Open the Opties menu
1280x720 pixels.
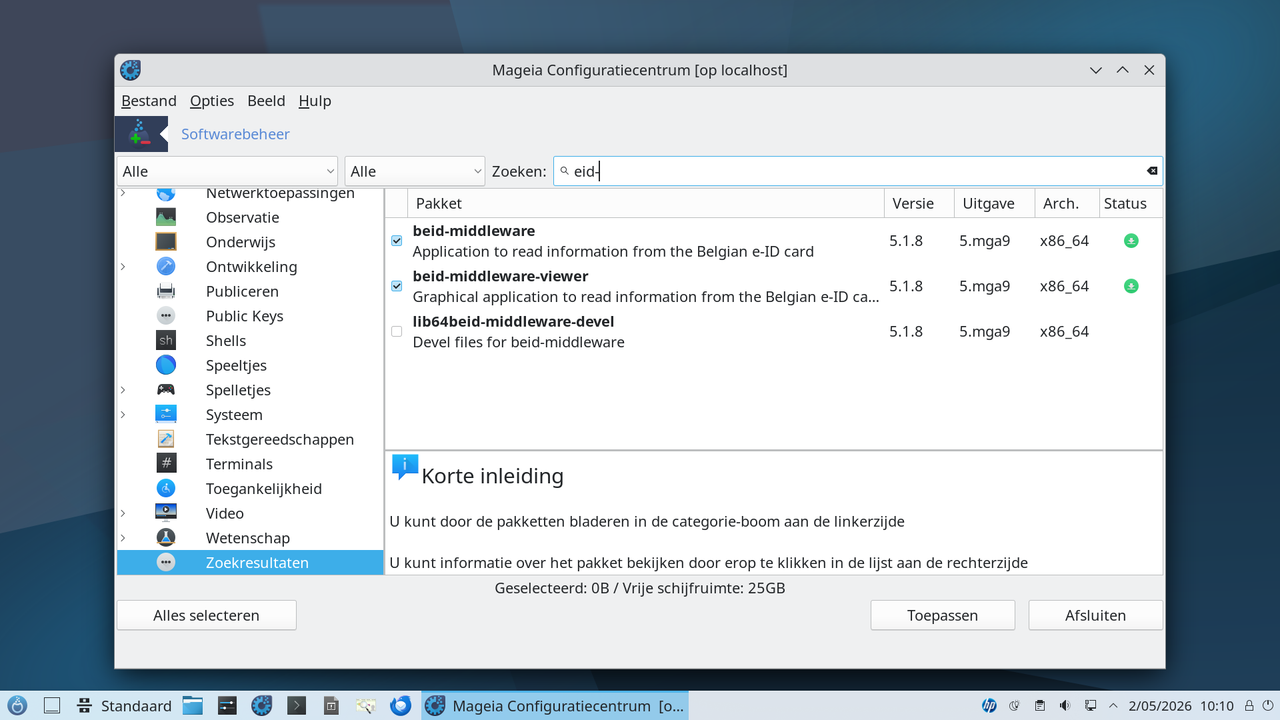[x=212, y=101]
